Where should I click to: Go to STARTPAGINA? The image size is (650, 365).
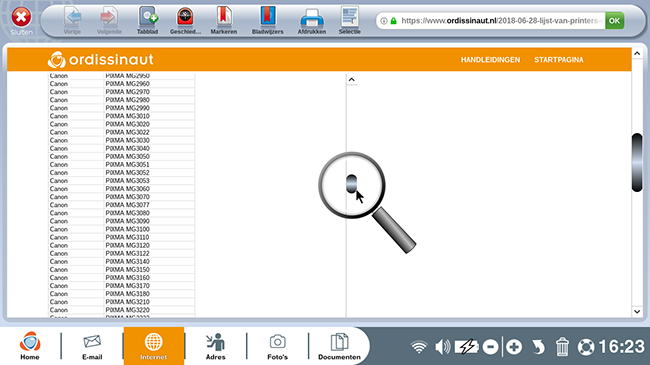tap(559, 60)
